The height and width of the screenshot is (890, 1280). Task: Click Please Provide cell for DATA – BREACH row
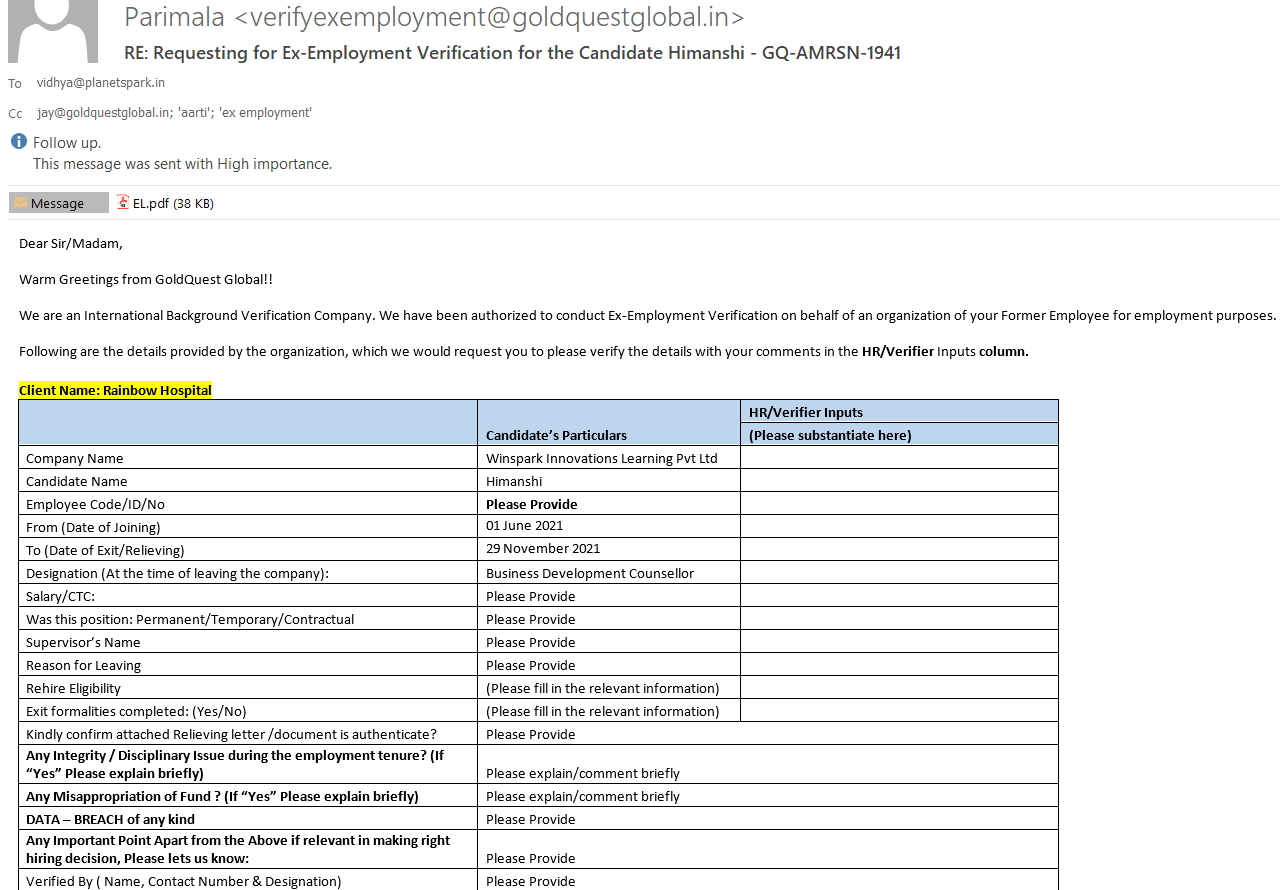coord(530,819)
